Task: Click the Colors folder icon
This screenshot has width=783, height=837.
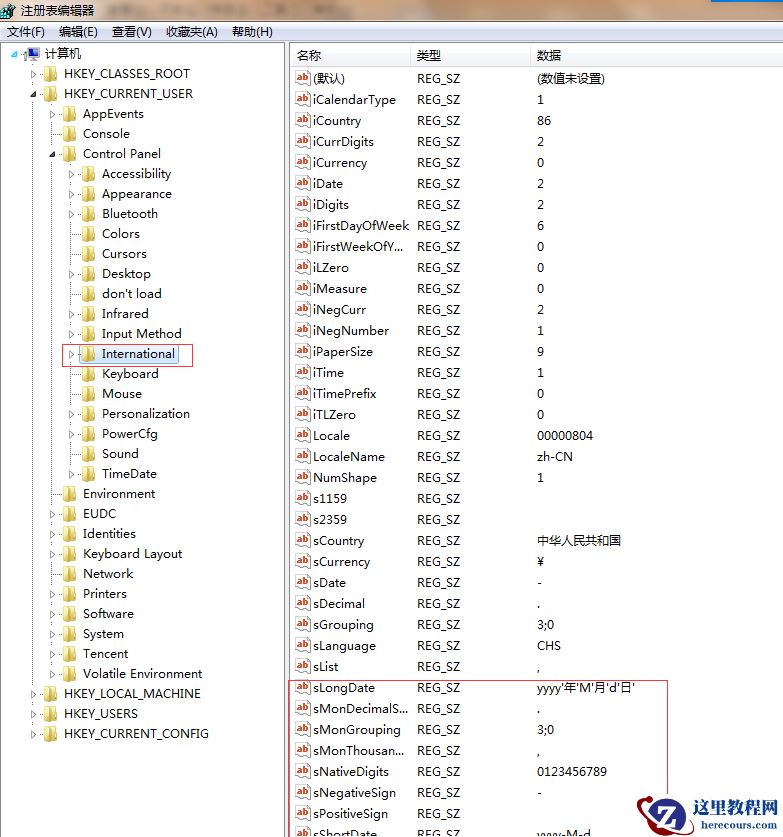Action: [x=89, y=234]
